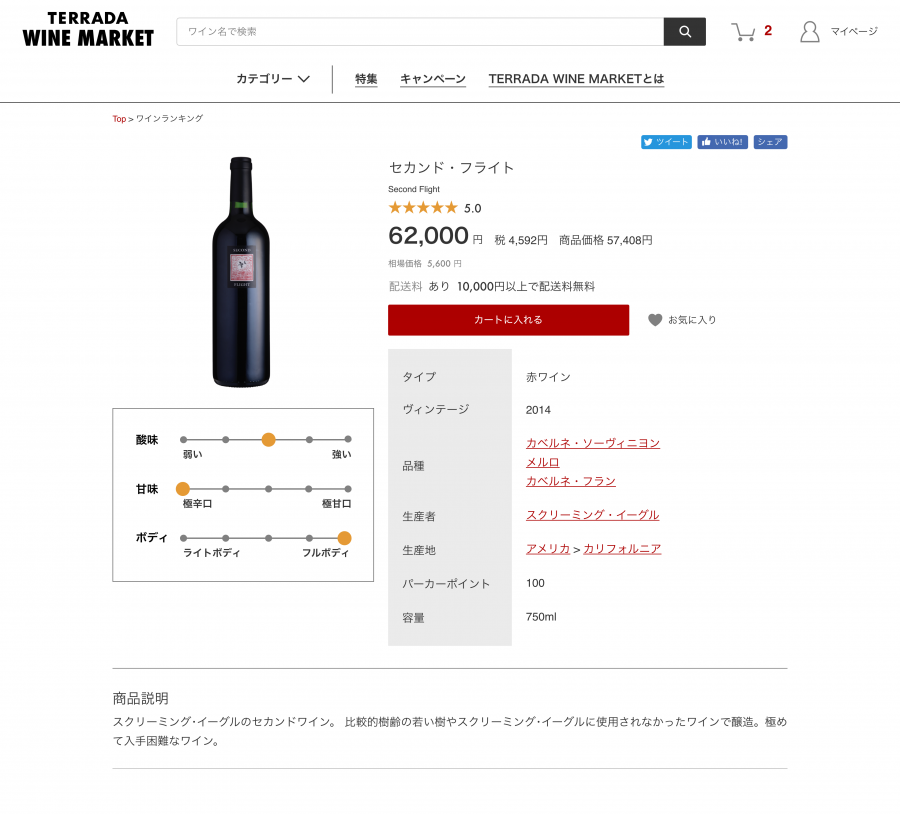
Task: Click the wine name search field
Action: click(420, 32)
